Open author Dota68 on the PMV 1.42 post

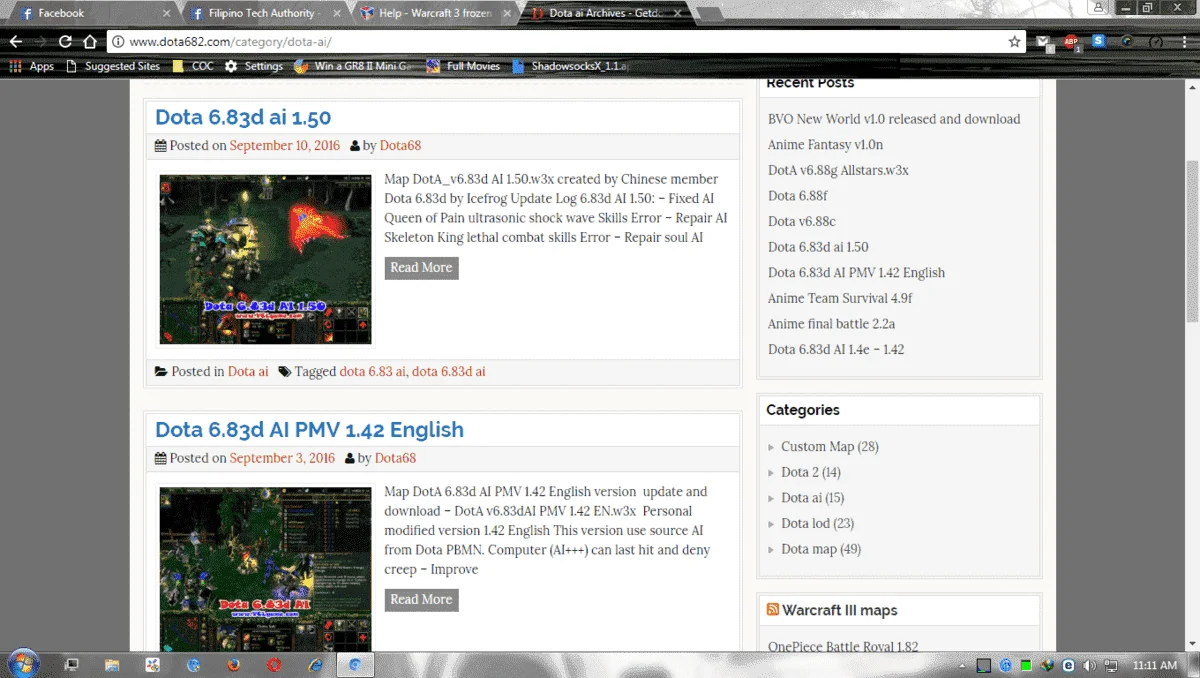[x=395, y=458]
